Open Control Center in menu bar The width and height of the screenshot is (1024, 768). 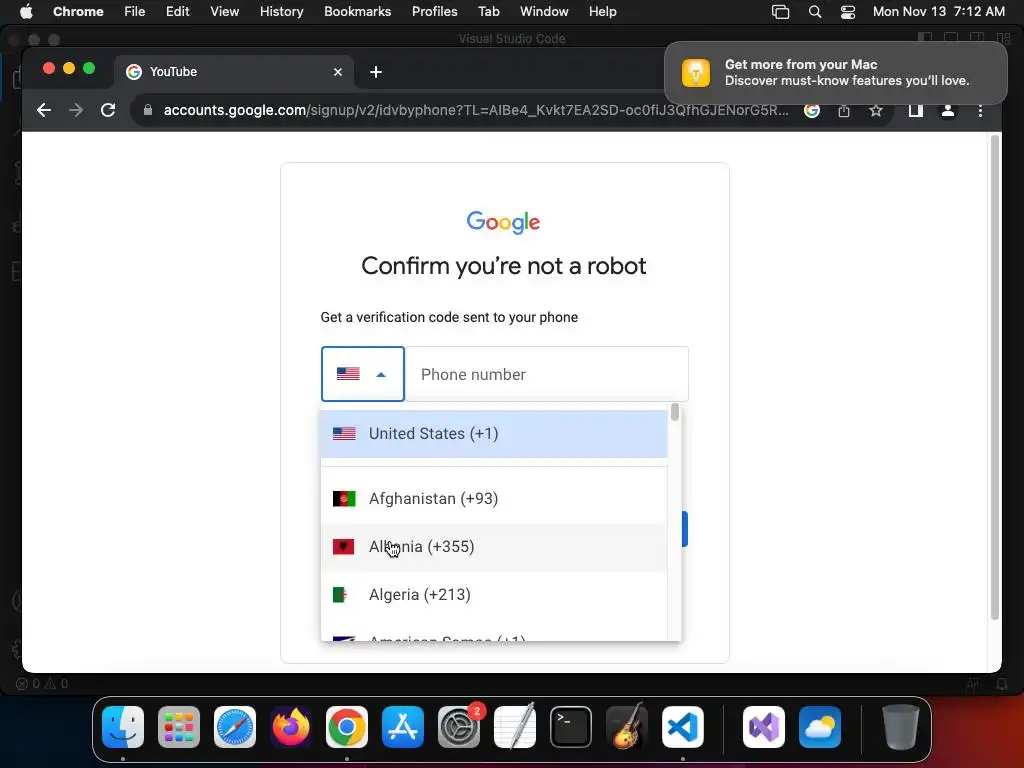point(848,12)
